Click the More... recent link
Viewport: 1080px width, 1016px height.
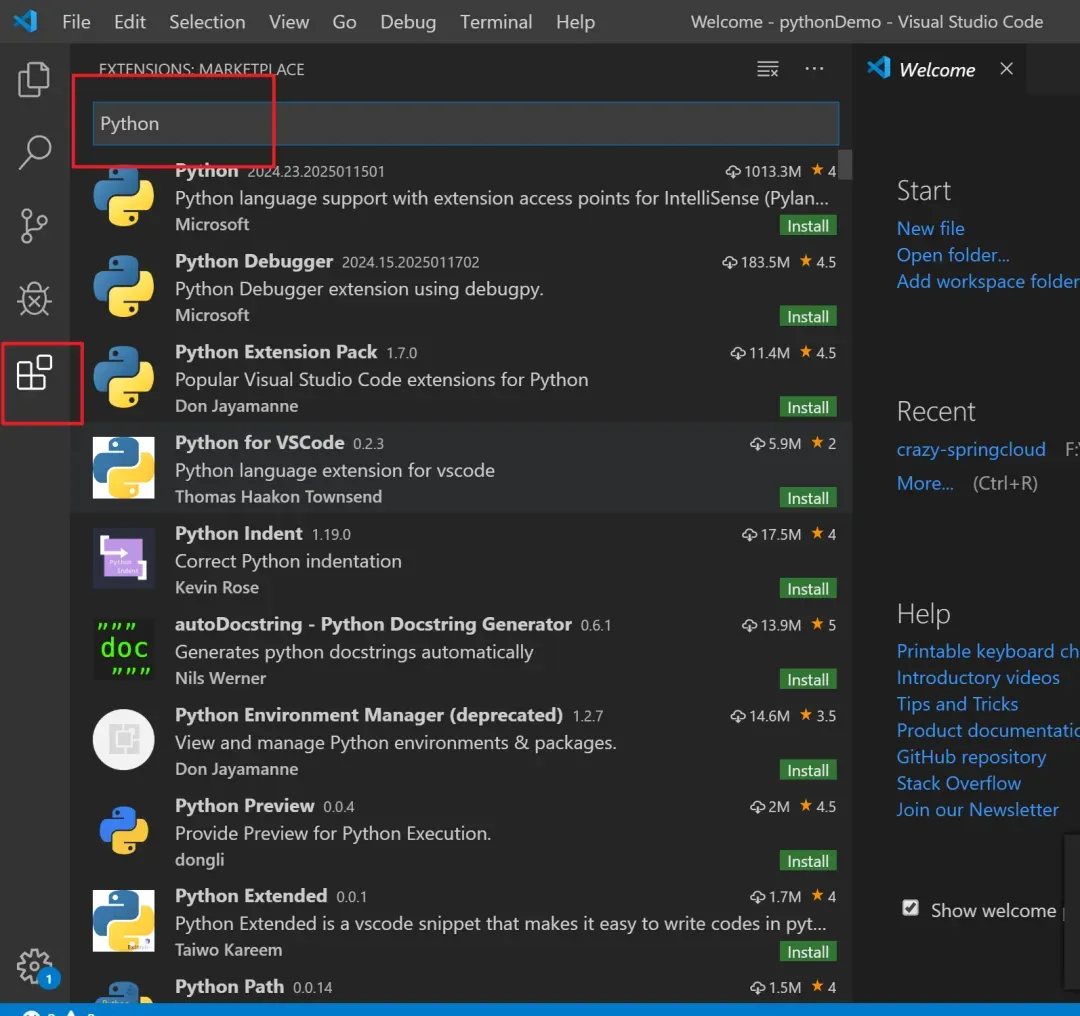click(x=925, y=483)
